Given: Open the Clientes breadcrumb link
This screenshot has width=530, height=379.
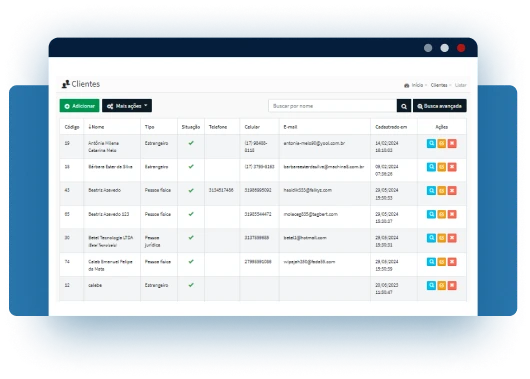Looking at the screenshot, I should tap(439, 85).
